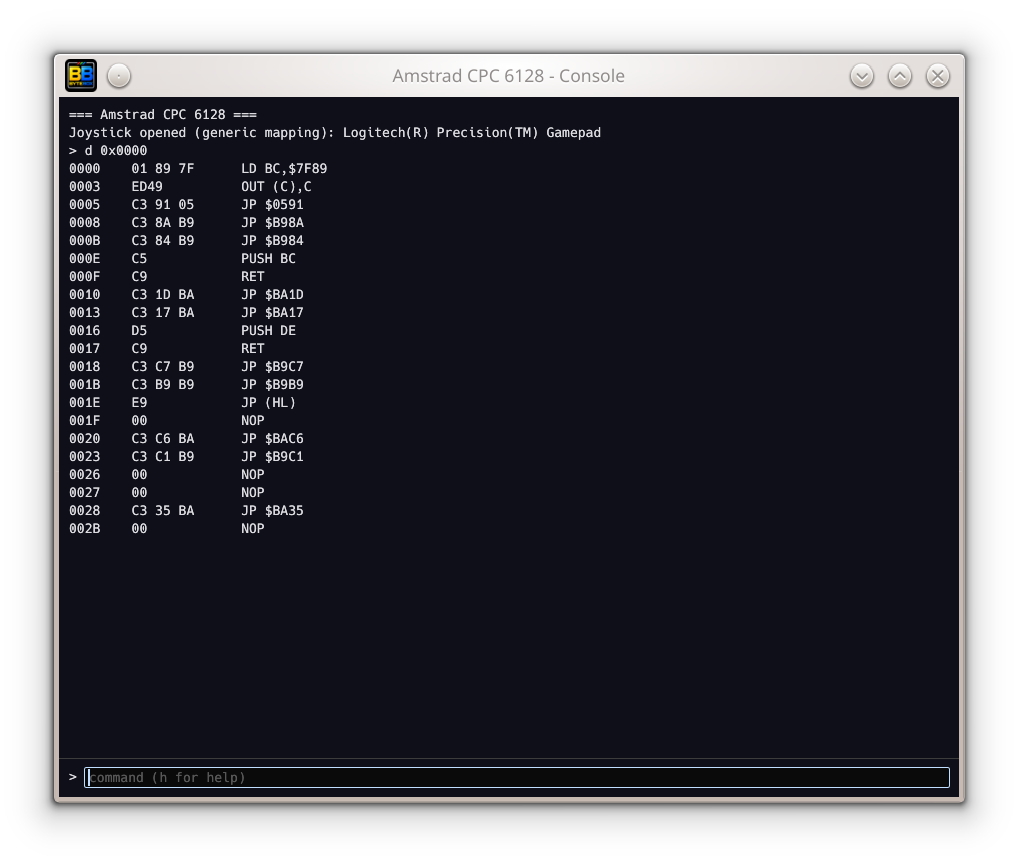Image resolution: width=1018 pixels, height=856 pixels.
Task: Click instruction 'JP $B98A'
Action: pyautogui.click(x=273, y=223)
